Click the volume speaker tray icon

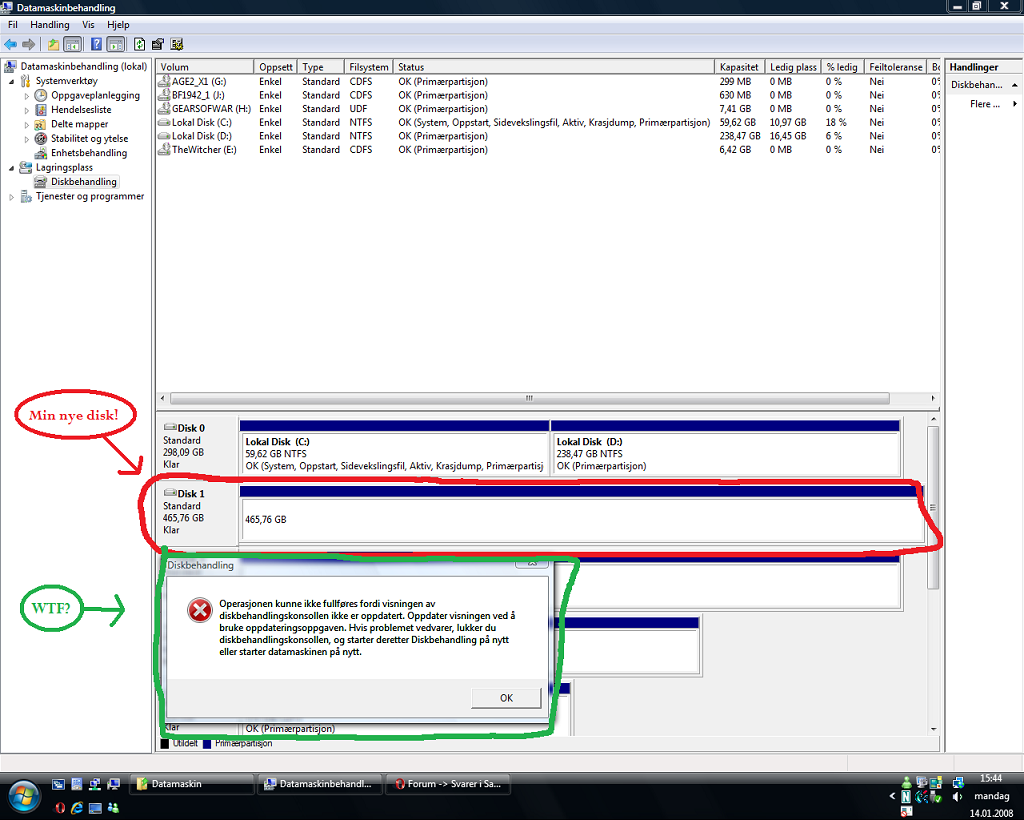tap(957, 796)
